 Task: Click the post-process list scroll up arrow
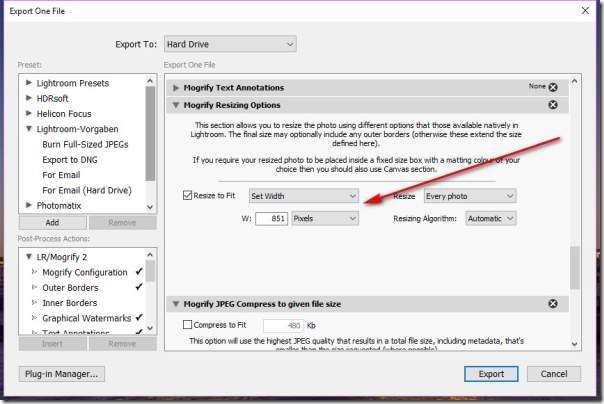tap(150, 255)
